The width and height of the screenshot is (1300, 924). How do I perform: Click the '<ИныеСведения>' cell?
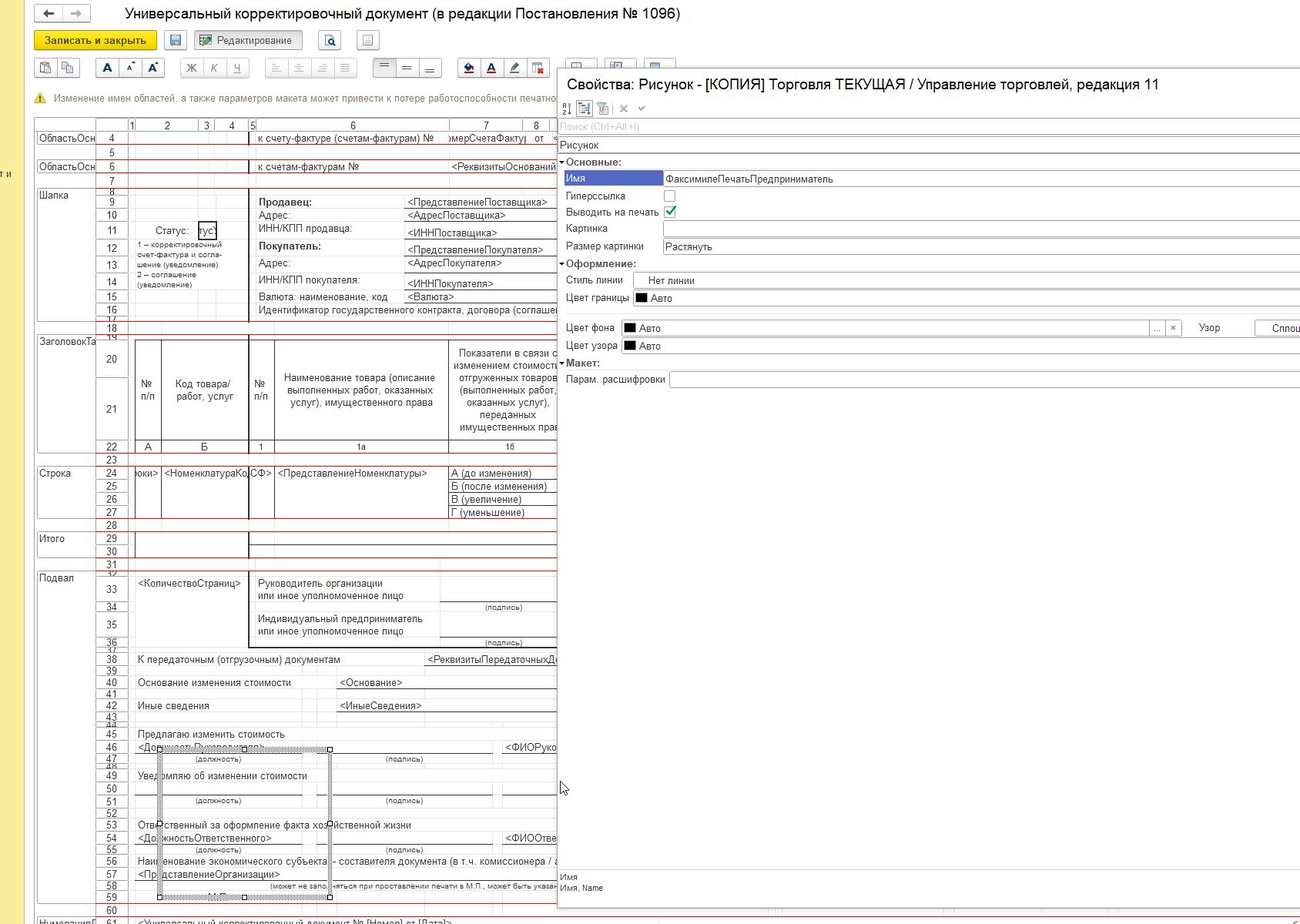pyautogui.click(x=380, y=706)
